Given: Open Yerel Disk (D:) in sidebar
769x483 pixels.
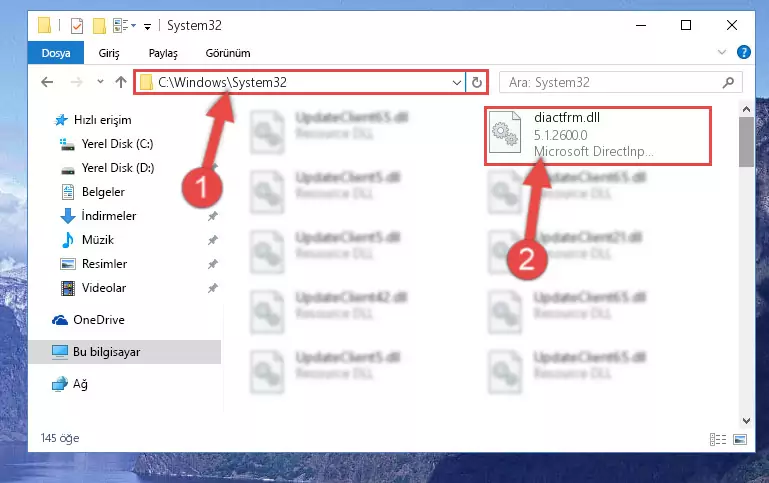Looking at the screenshot, I should point(107,168).
